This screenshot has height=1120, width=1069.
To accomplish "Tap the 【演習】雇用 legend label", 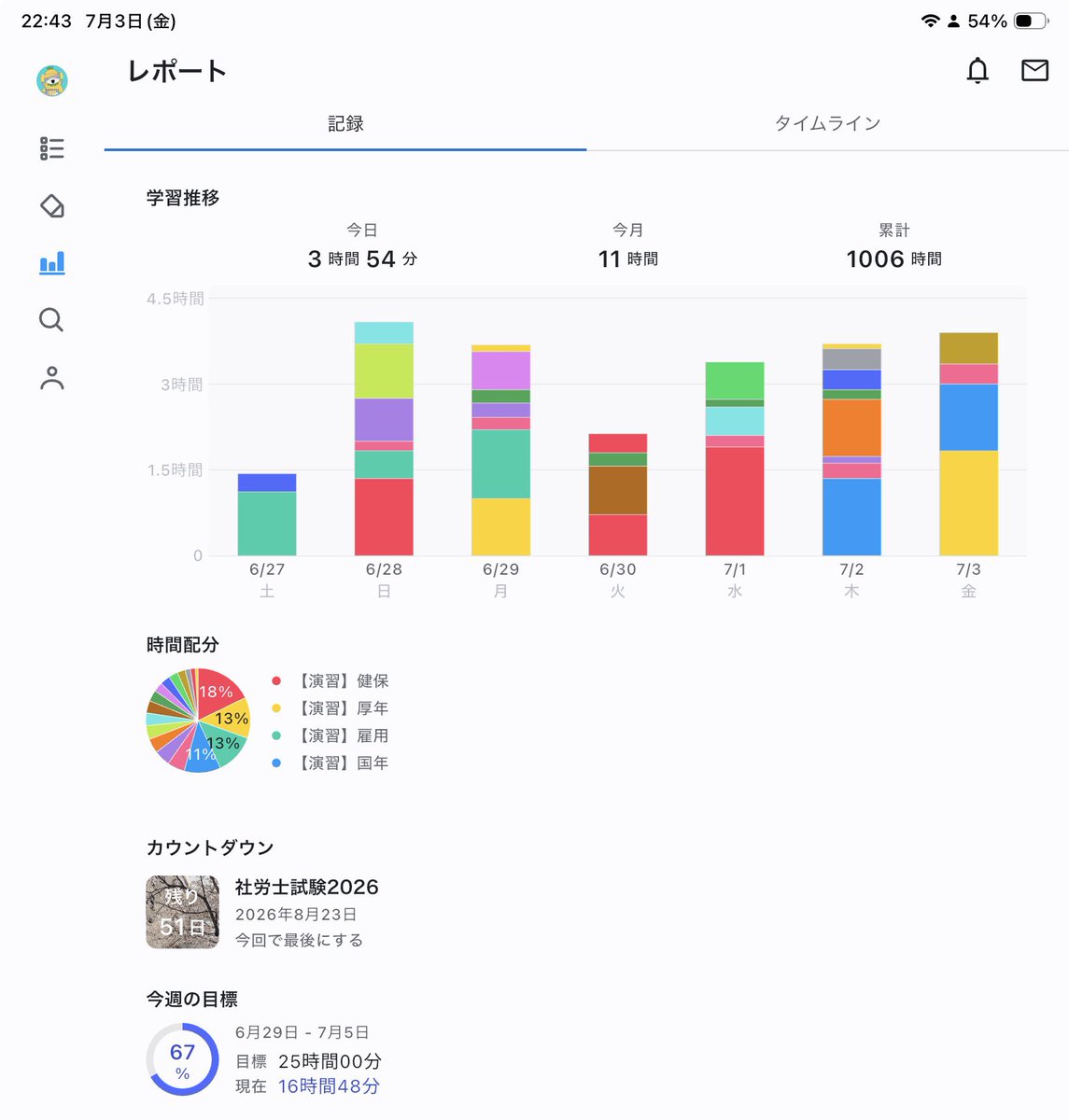I will (x=342, y=735).
